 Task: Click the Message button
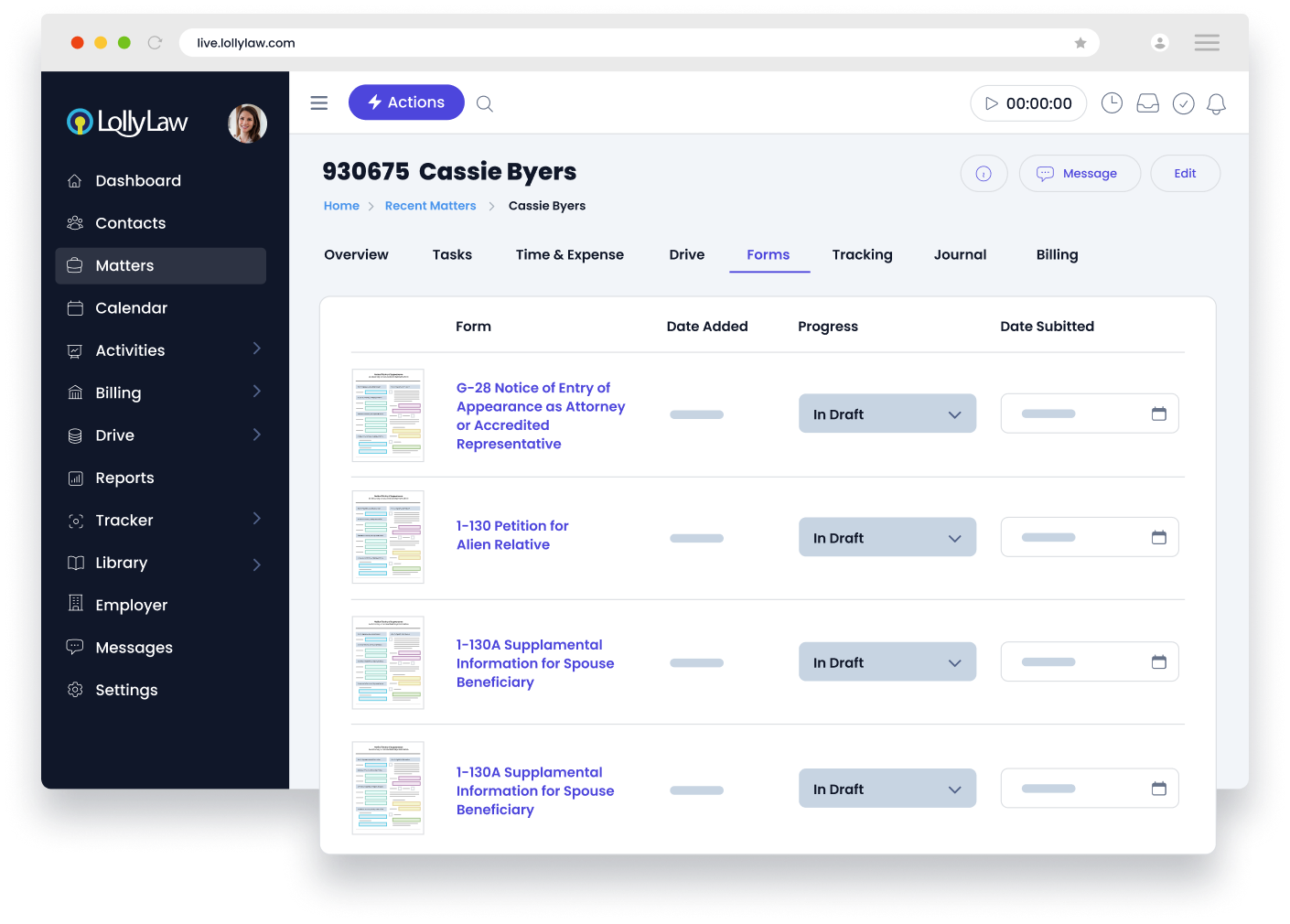[1079, 174]
